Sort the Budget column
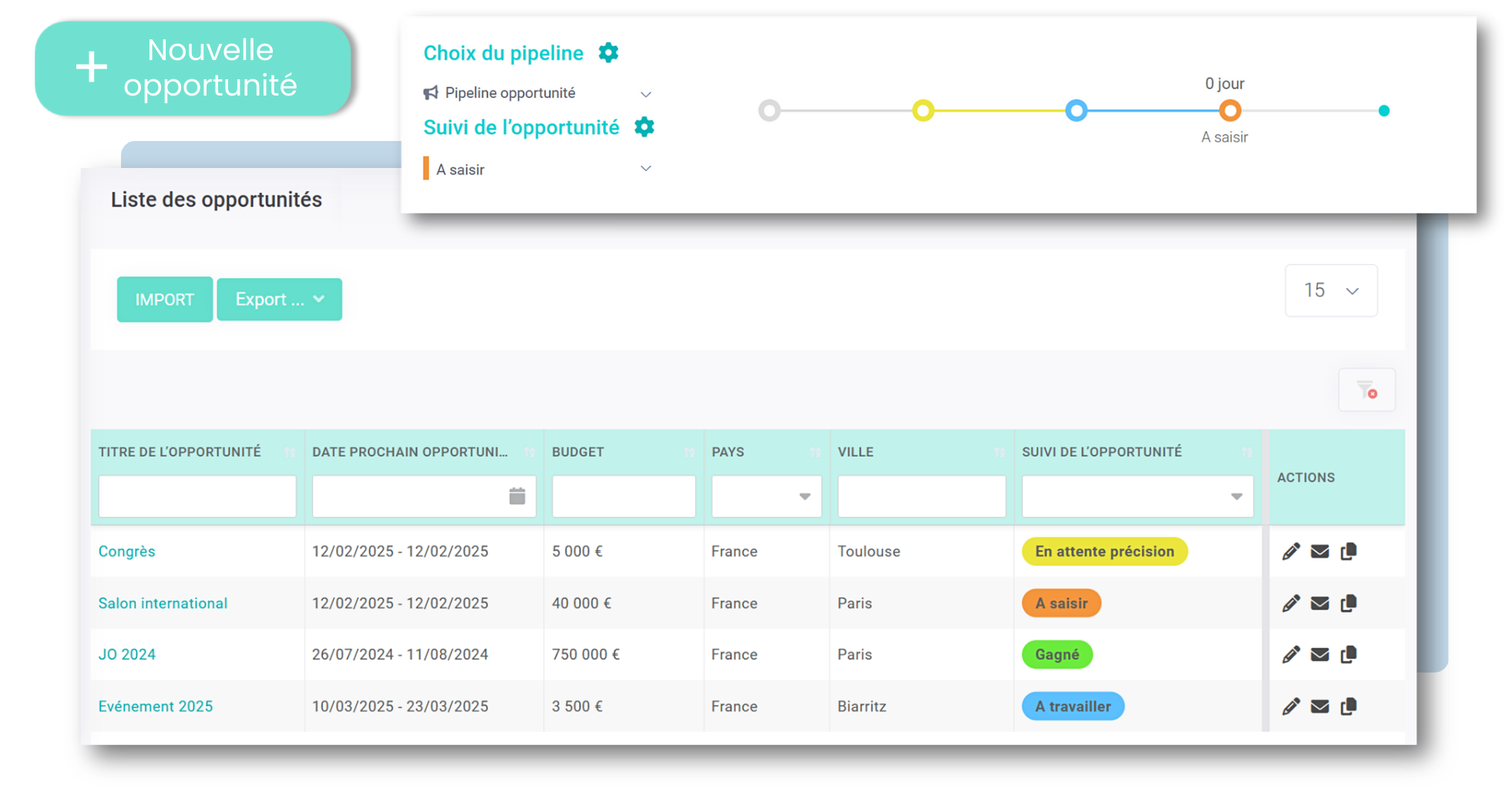The width and height of the screenshot is (1512, 792). tap(689, 452)
